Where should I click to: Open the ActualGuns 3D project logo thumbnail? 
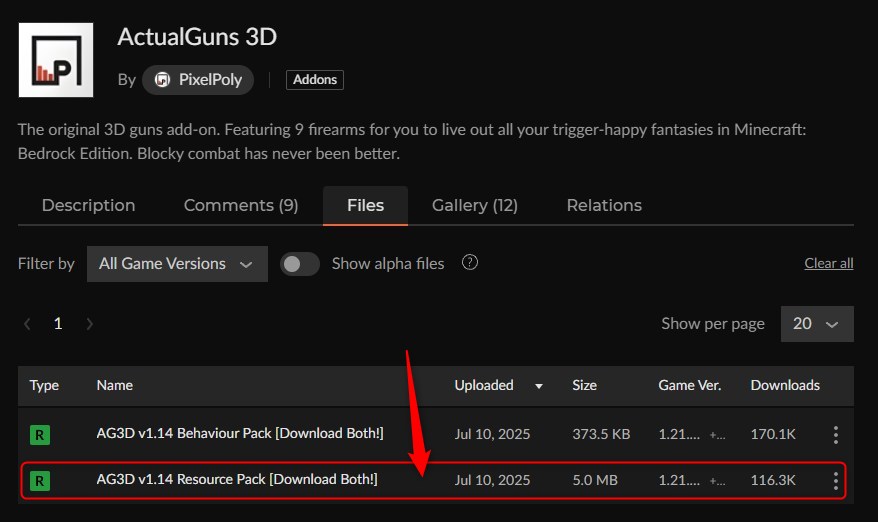point(56,60)
